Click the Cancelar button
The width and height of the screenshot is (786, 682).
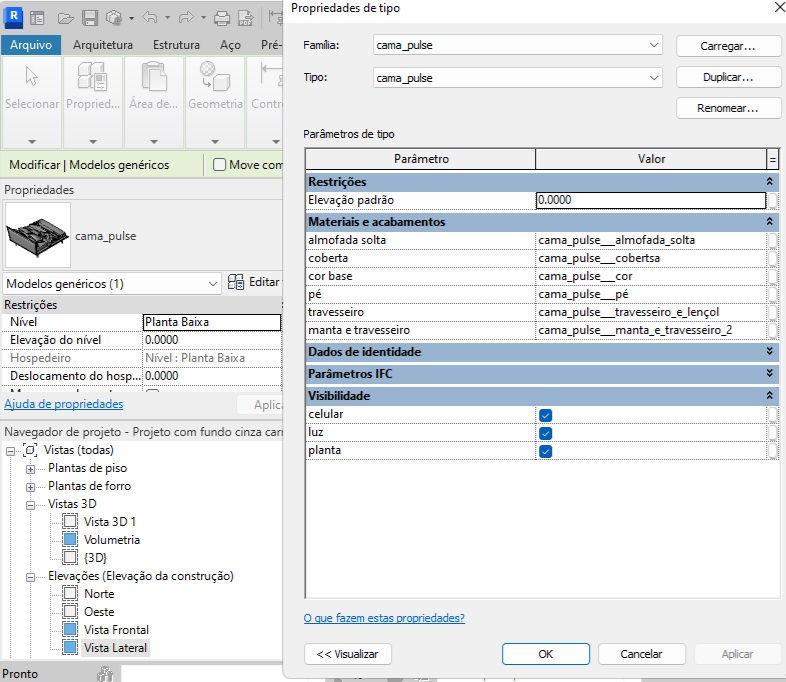point(641,654)
